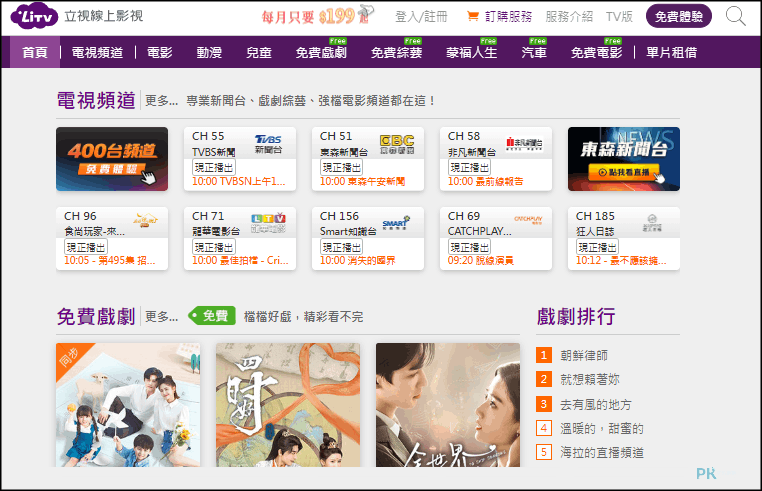The height and width of the screenshot is (491, 762).
Task: Click 登入/註冊 link
Action: (421, 17)
